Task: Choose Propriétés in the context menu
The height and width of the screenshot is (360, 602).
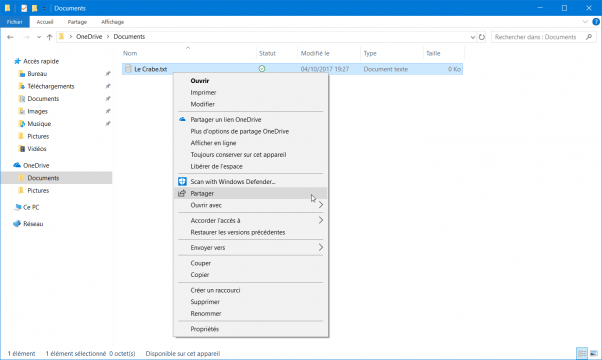Action: pyautogui.click(x=250, y=329)
